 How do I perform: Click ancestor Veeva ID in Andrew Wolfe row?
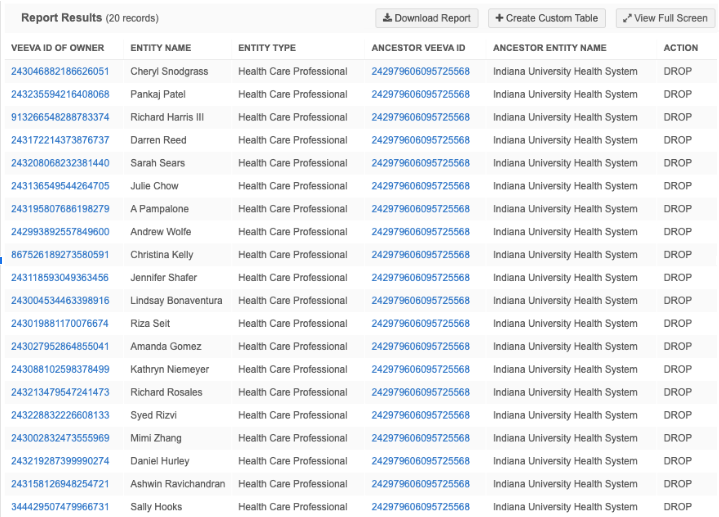pos(420,232)
